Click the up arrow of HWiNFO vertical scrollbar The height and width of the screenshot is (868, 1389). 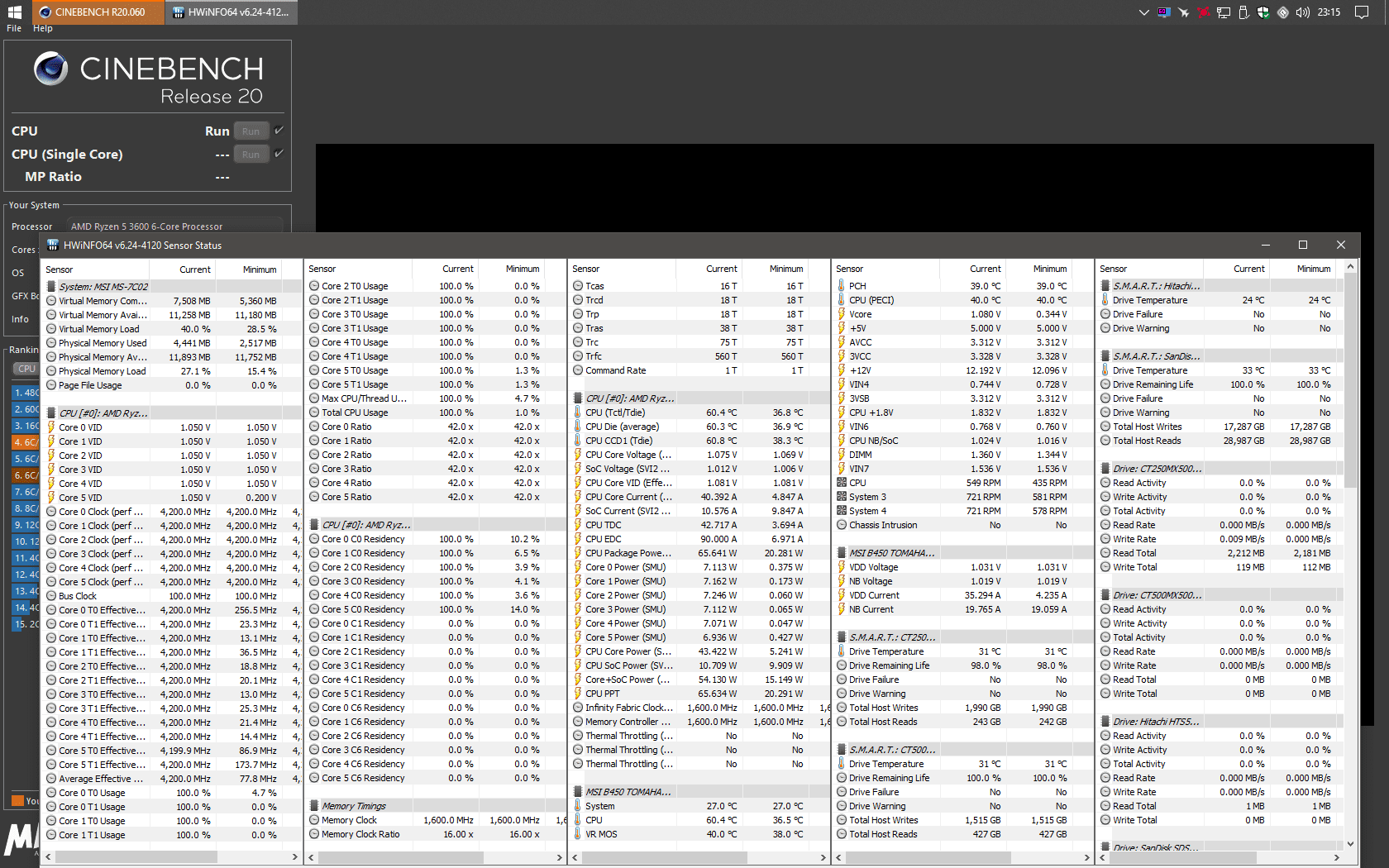[x=1350, y=266]
